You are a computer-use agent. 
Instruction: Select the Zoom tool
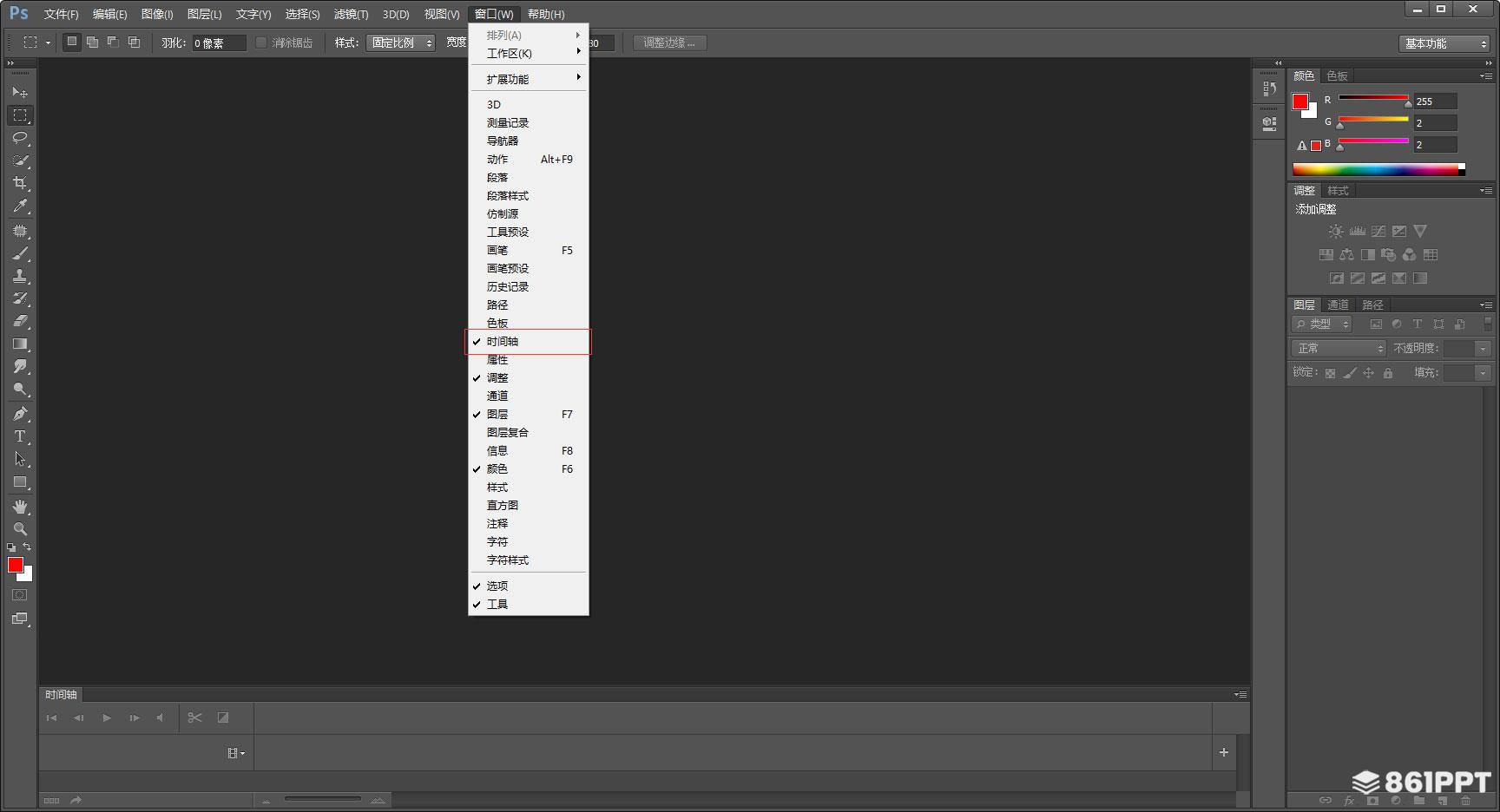[20, 528]
